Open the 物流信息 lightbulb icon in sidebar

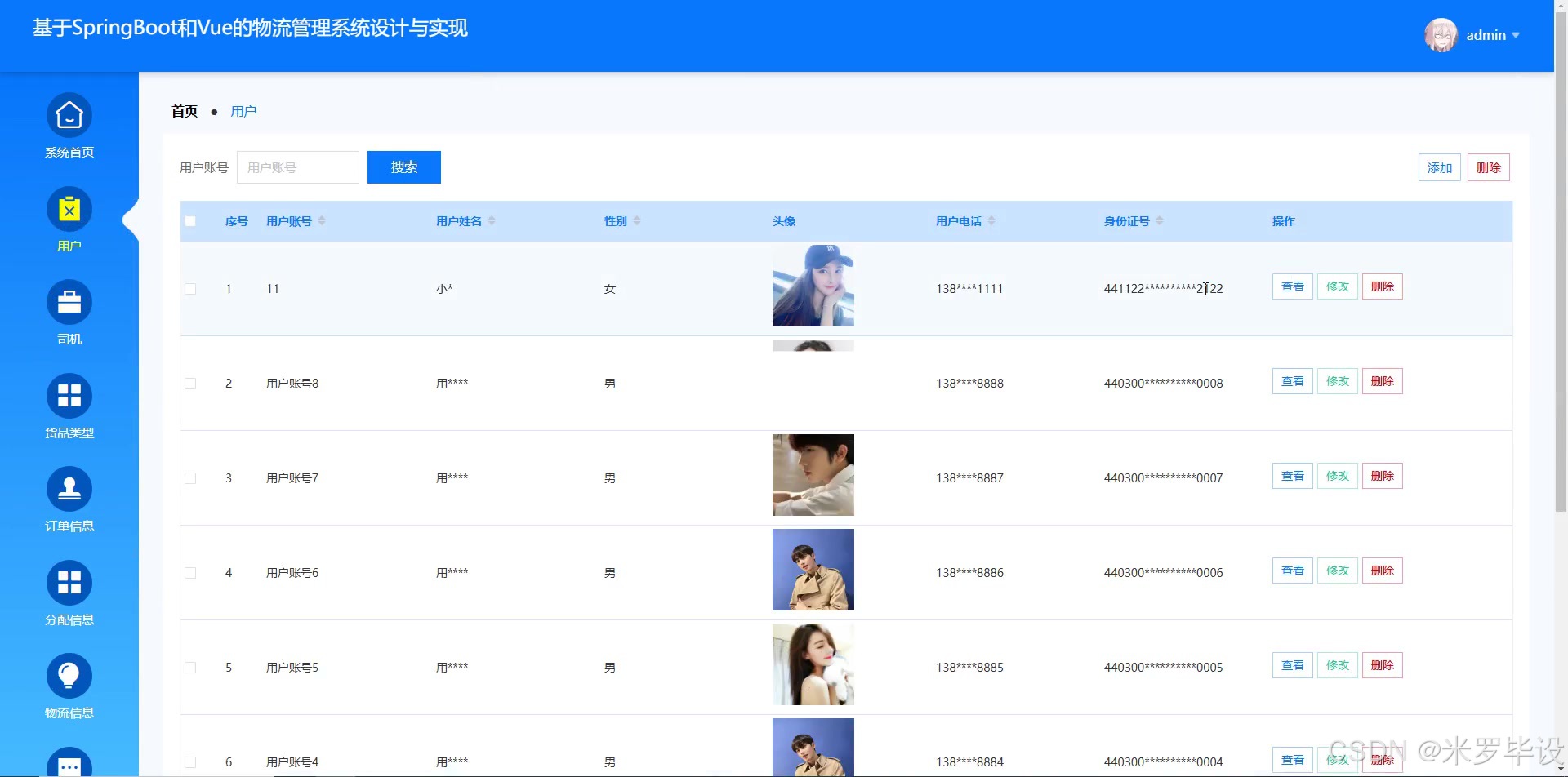click(69, 677)
